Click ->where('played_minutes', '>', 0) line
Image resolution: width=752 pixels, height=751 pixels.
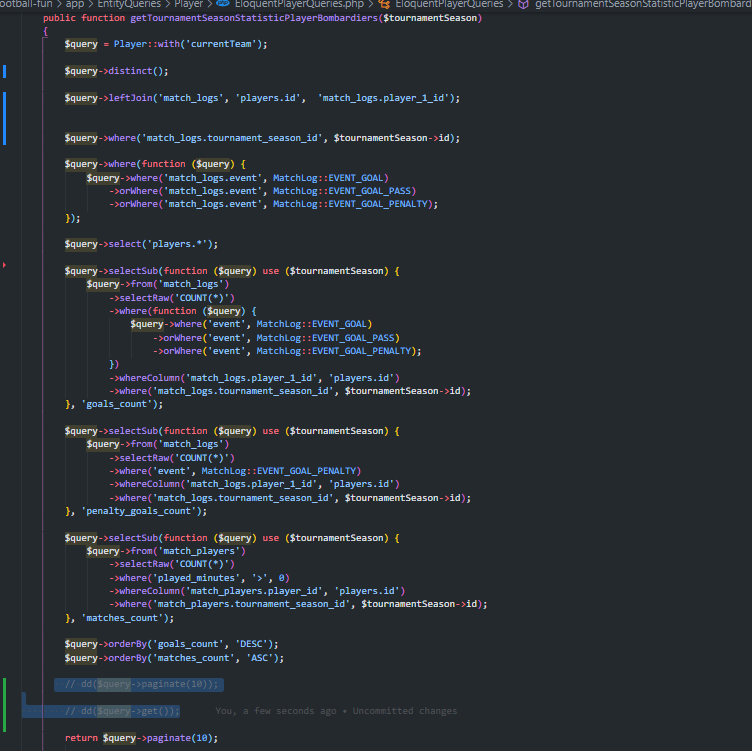pyautogui.click(x=199, y=578)
